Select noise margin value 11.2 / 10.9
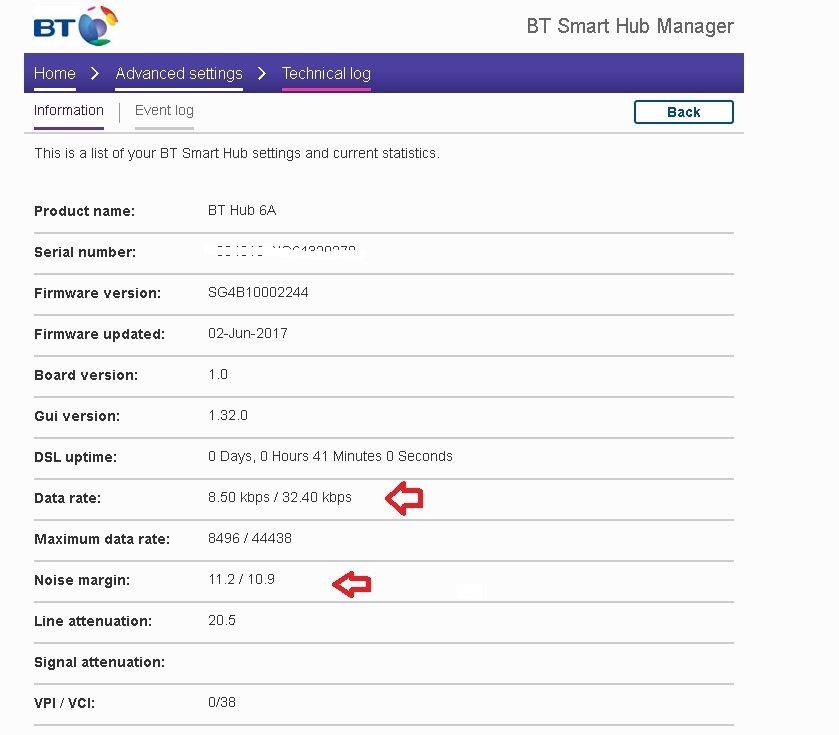Viewport: 839px width, 735px height. click(241, 579)
